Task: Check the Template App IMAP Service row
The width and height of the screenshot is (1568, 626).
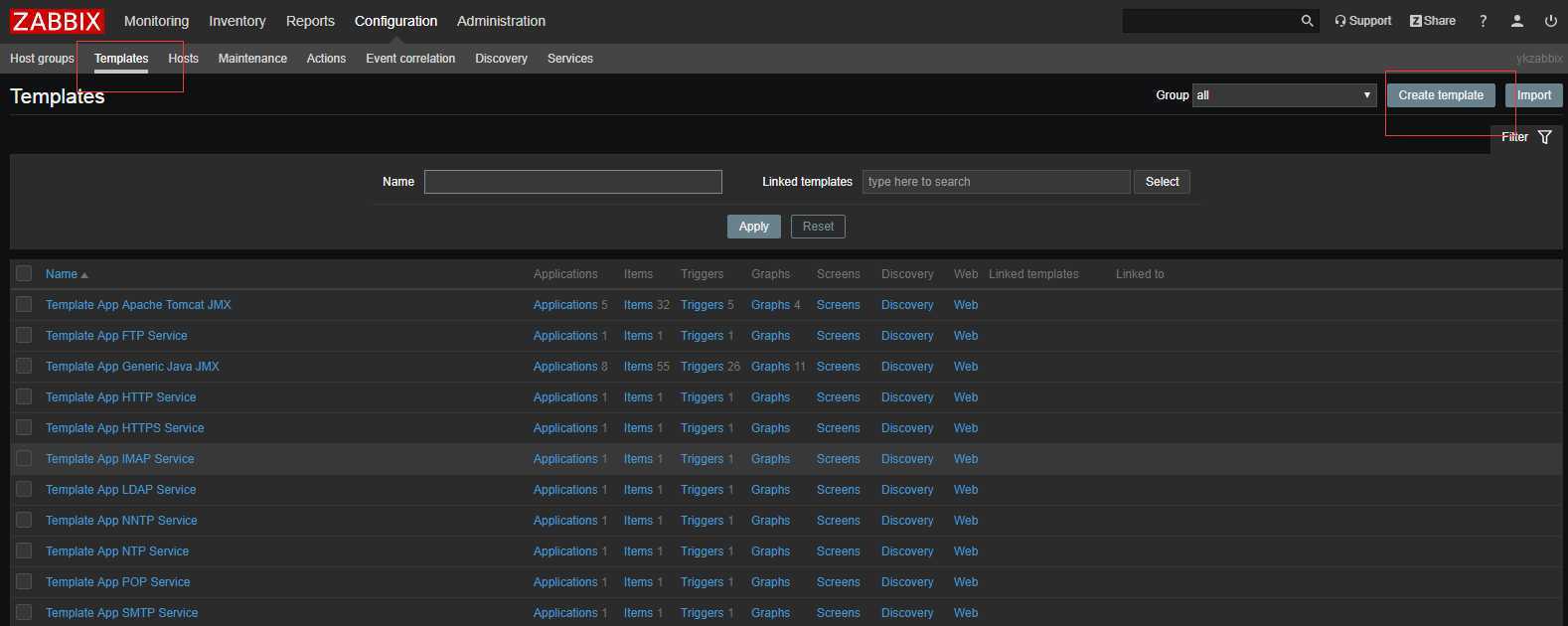Action: (24, 458)
